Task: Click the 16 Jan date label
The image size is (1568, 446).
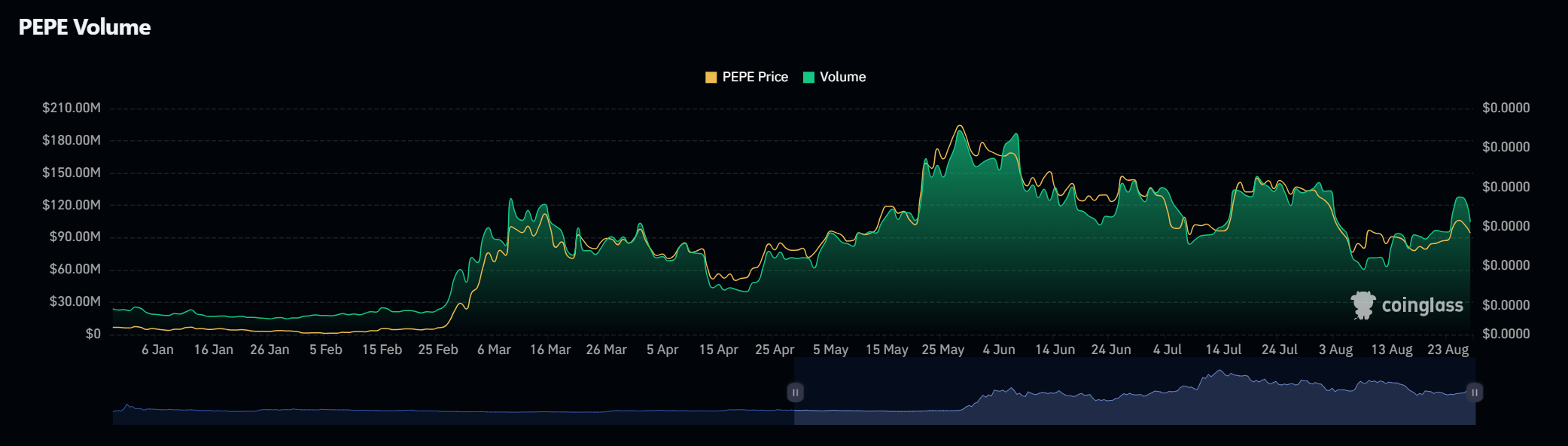Action: [213, 350]
